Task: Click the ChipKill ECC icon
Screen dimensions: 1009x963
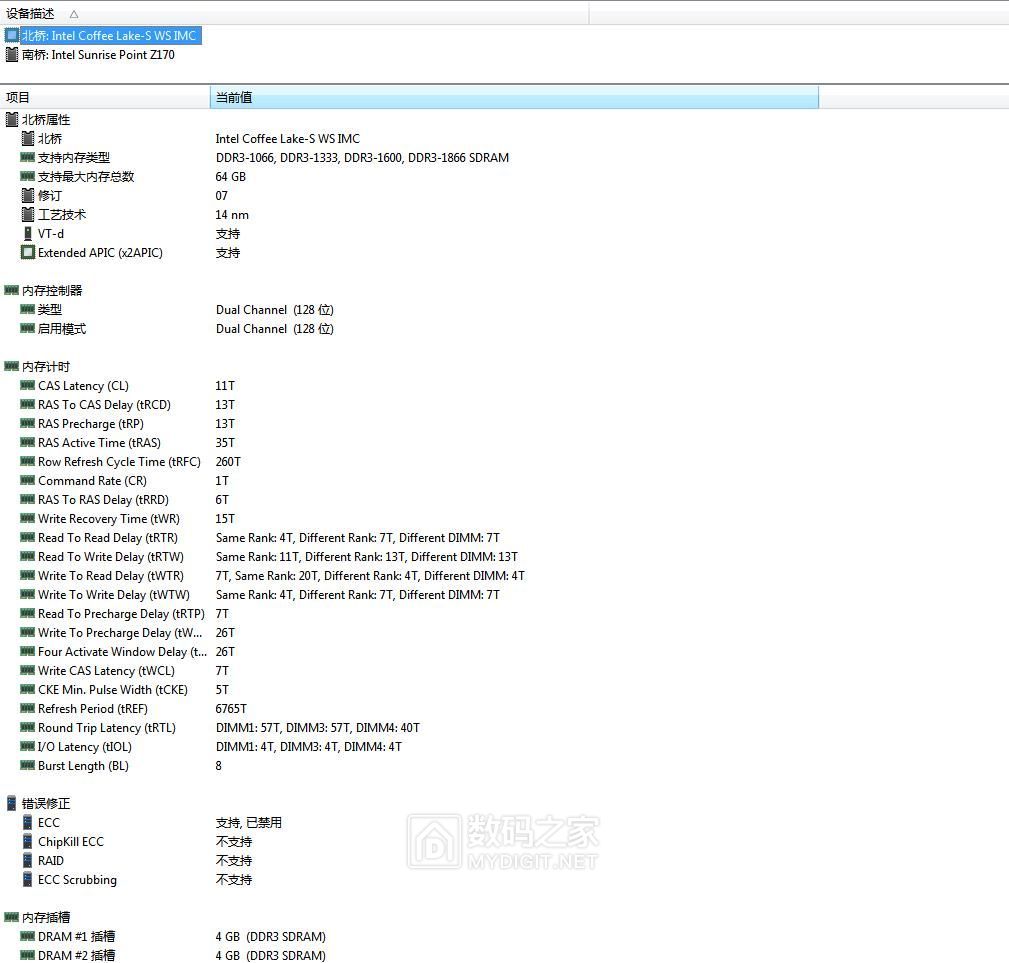Action: pos(27,841)
